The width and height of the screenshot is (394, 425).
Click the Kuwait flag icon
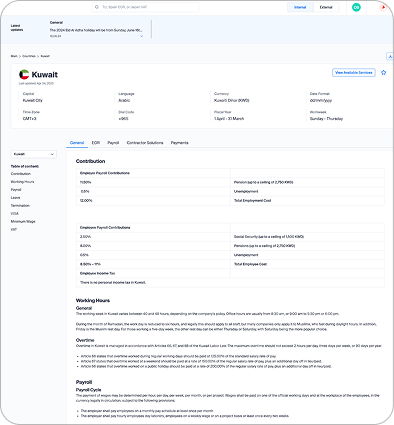pyautogui.click(x=24, y=74)
